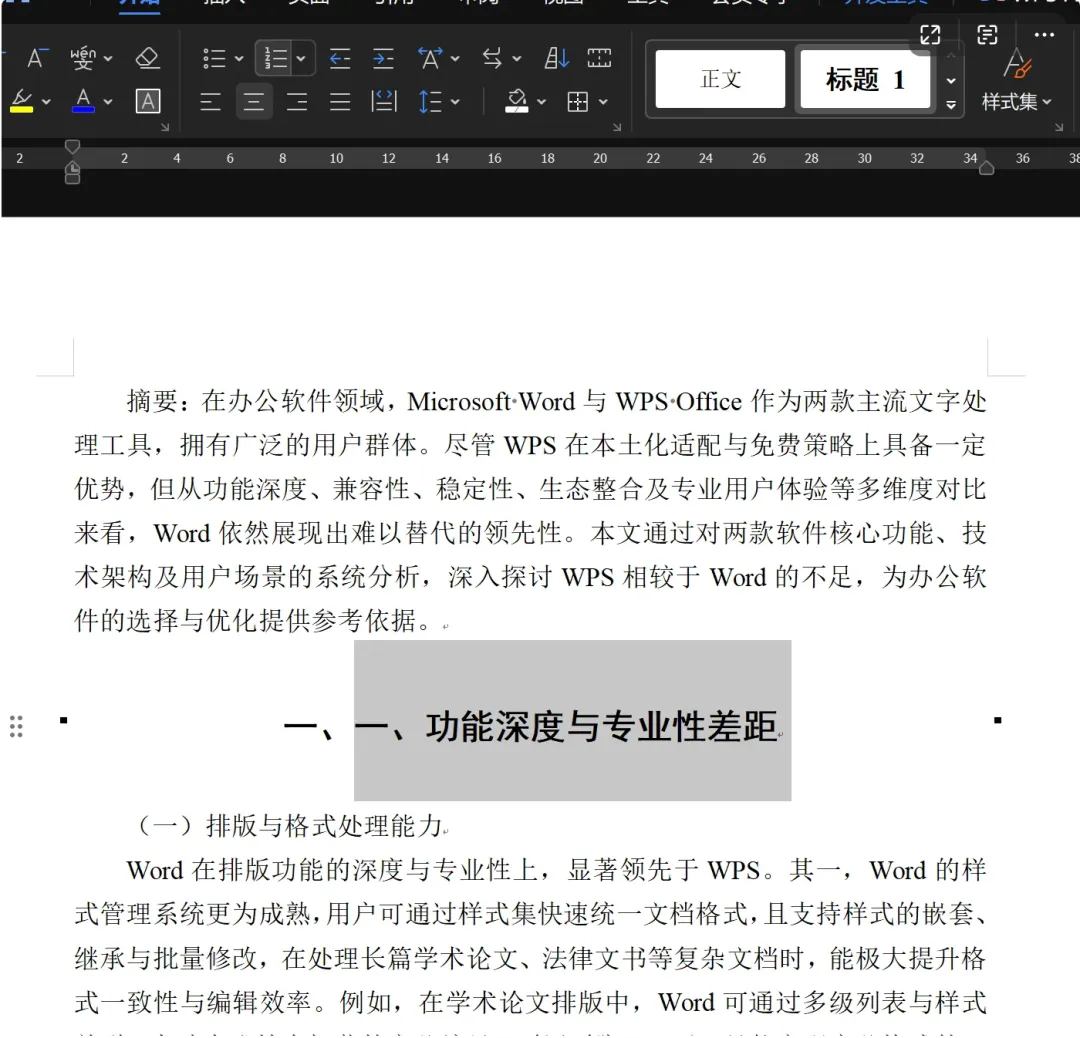Click the line starting with 继承与批量修改
This screenshot has height=1038, width=1080.
530,958
